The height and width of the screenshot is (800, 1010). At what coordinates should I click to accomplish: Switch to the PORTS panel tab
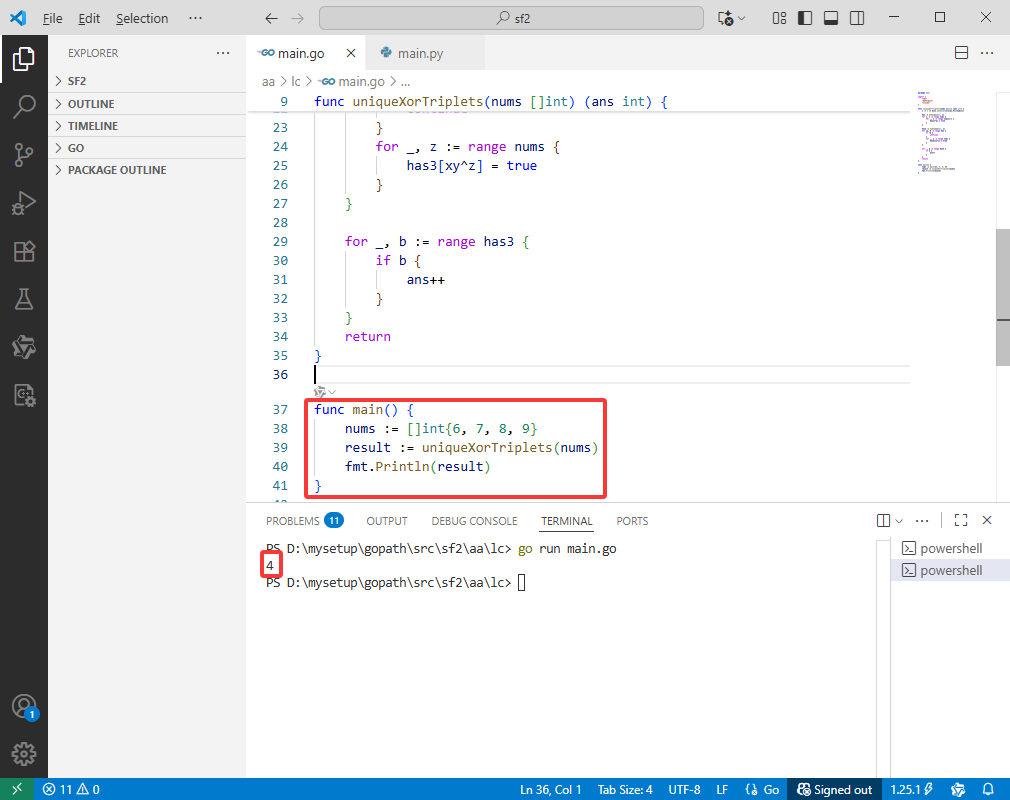632,520
